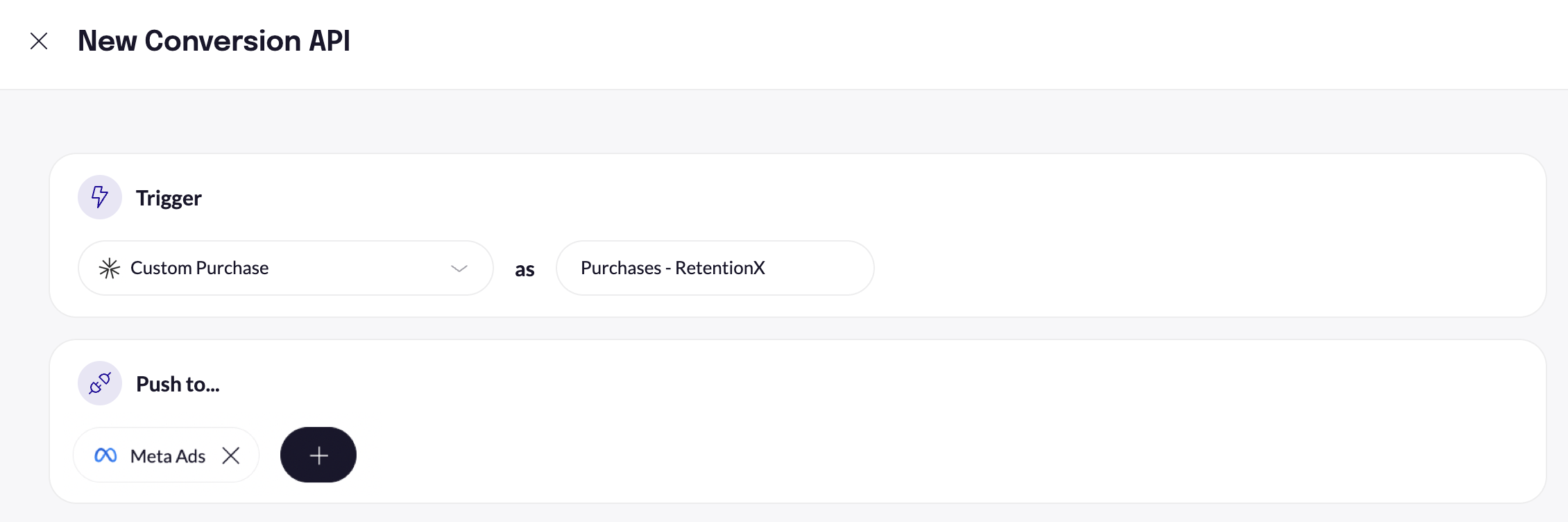This screenshot has width=1568, height=522.
Task: Click the circular purple Trigger badge
Action: pos(99,197)
